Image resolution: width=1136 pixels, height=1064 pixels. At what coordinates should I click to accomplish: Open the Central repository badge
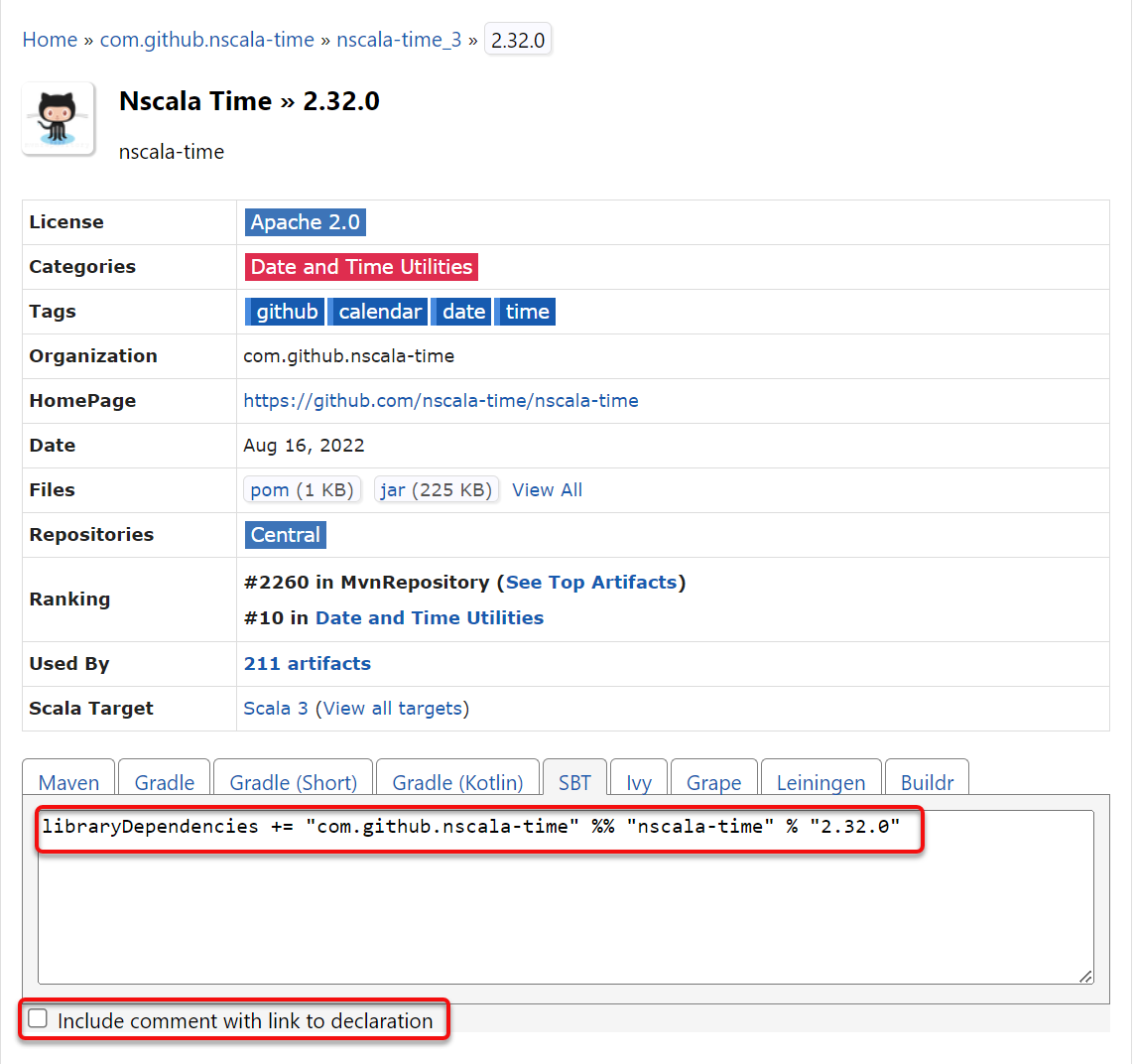point(286,535)
